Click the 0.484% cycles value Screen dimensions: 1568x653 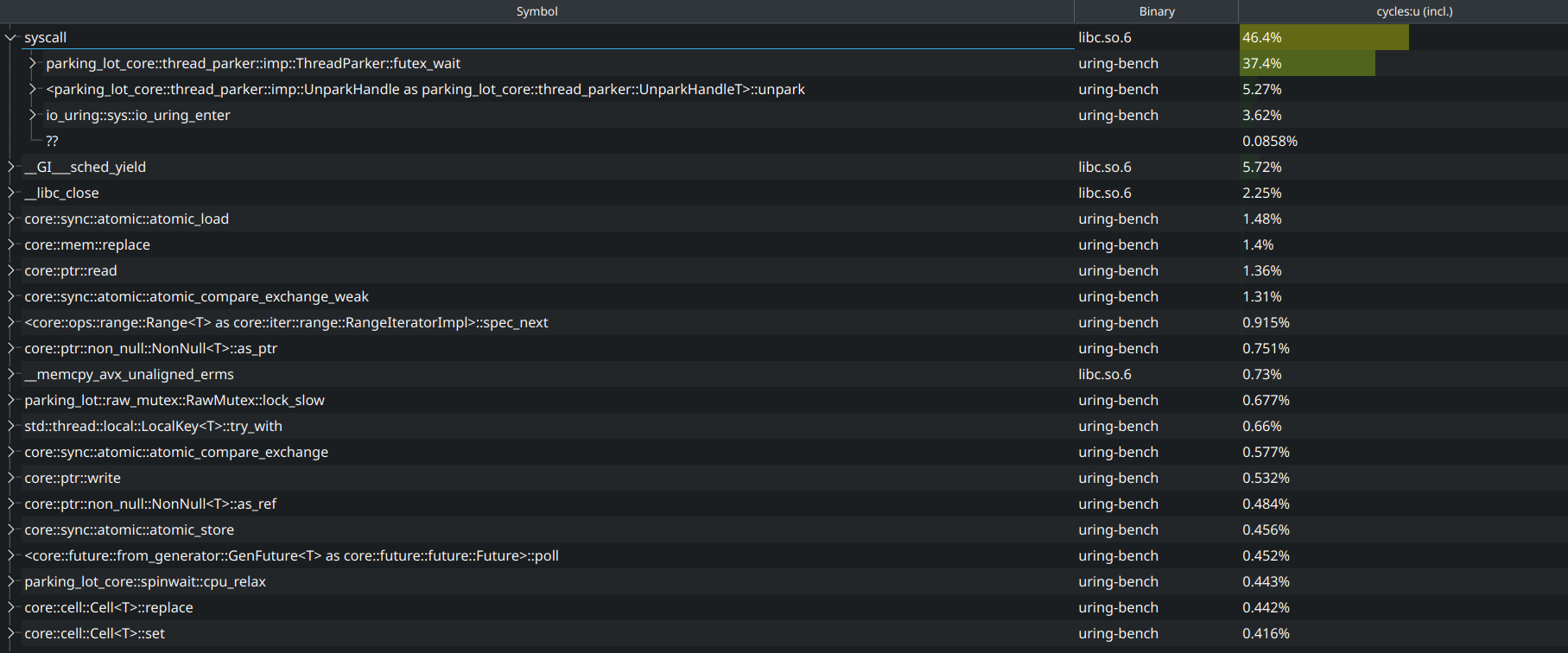pyautogui.click(x=1266, y=504)
